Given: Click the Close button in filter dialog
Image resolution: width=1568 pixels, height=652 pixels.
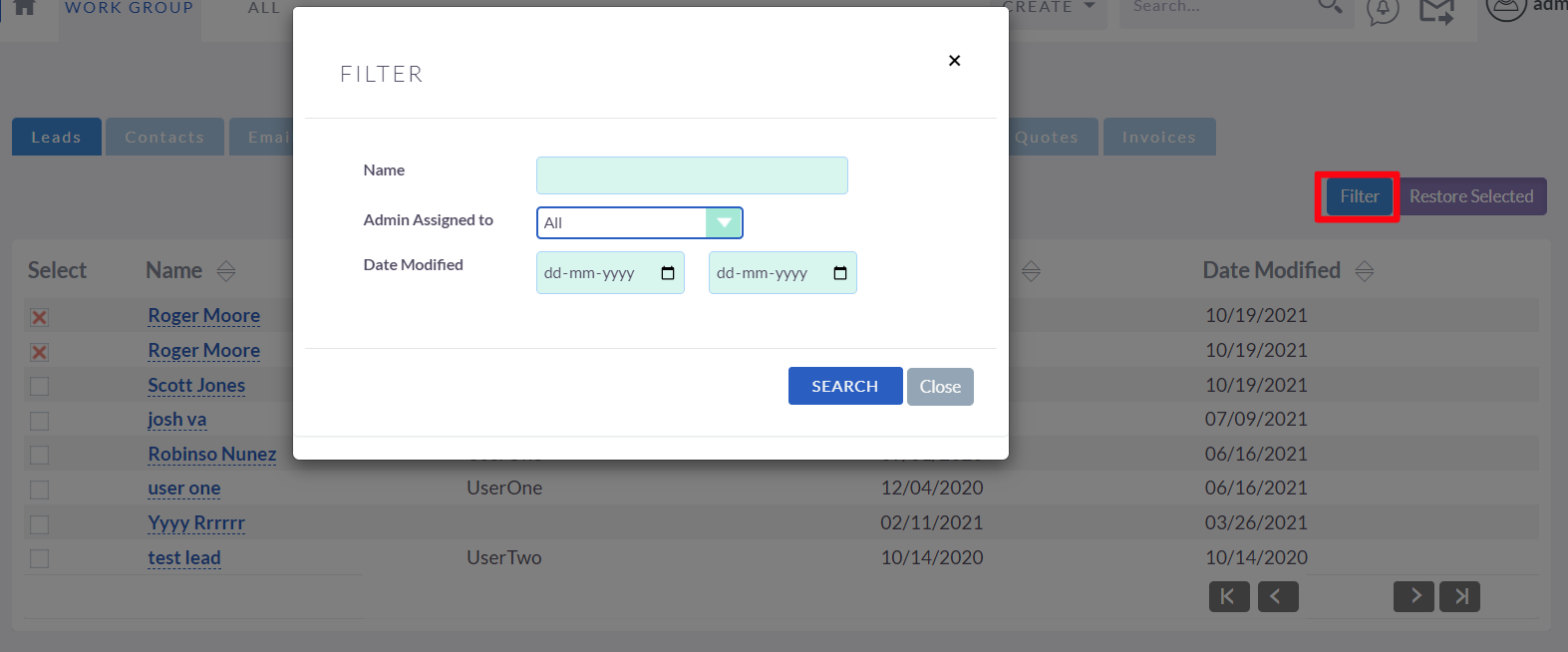Looking at the screenshot, I should 940,387.
